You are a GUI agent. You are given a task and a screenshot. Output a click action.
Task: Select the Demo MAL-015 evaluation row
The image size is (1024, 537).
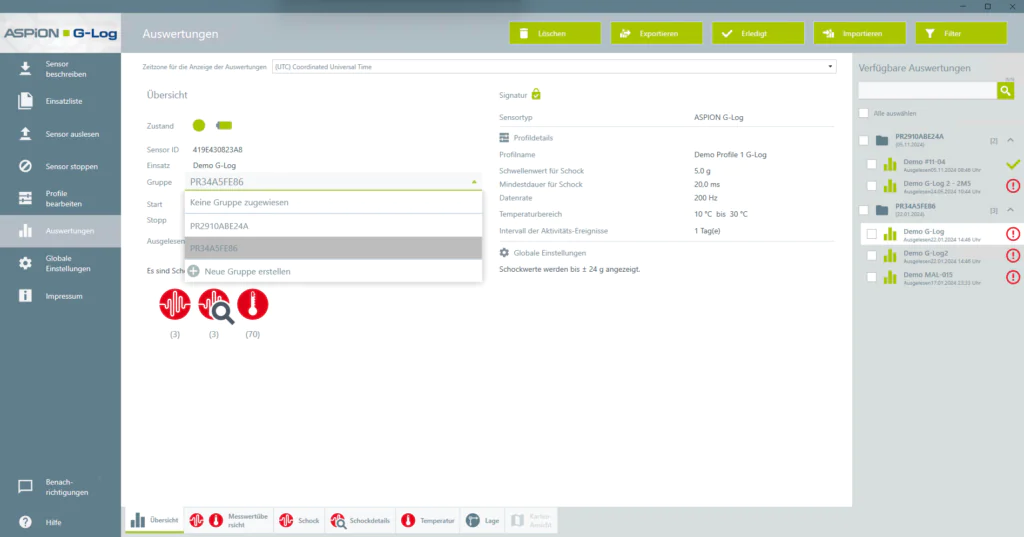(942, 277)
